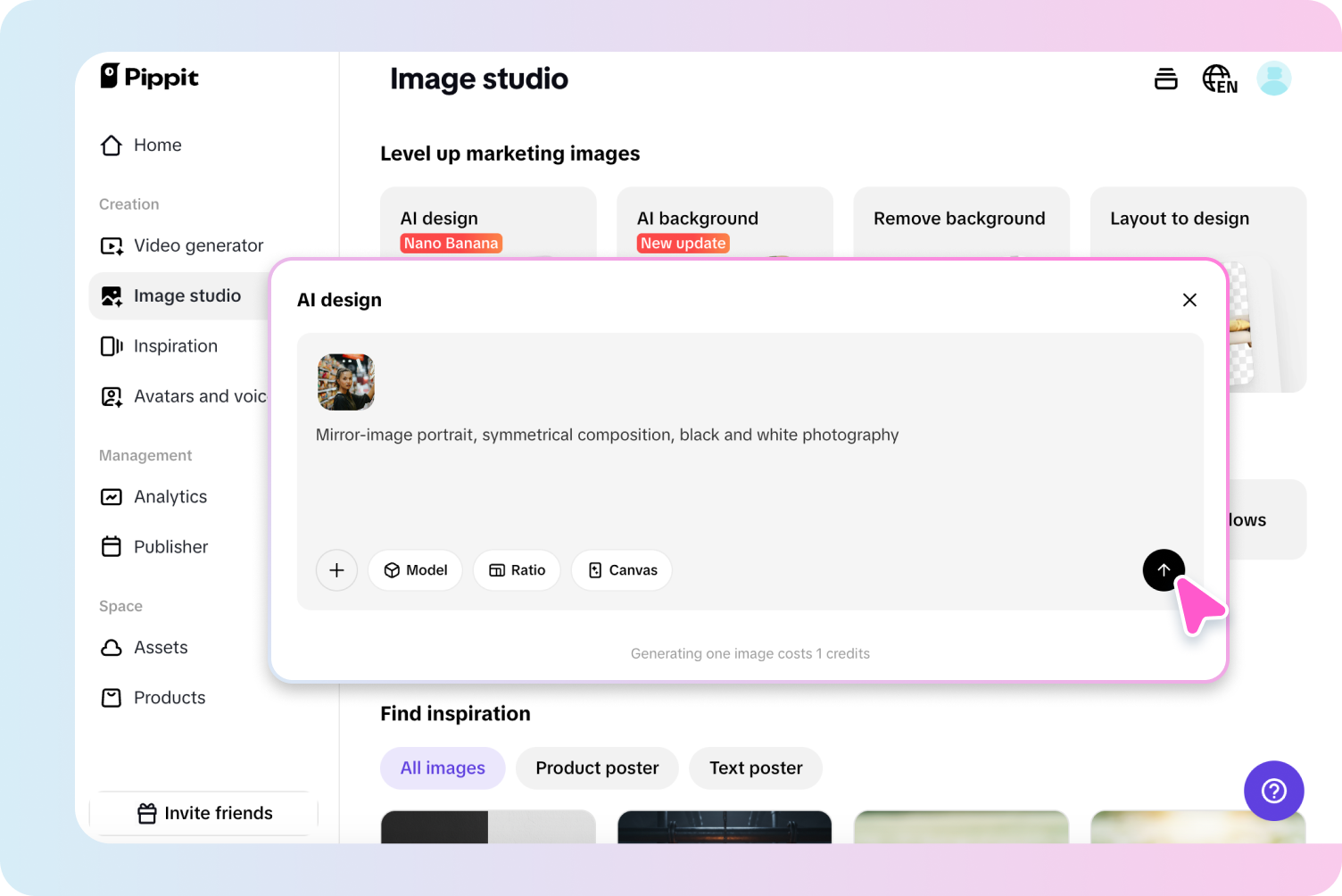Open the Assets space
The height and width of the screenshot is (896, 1342).
160,647
